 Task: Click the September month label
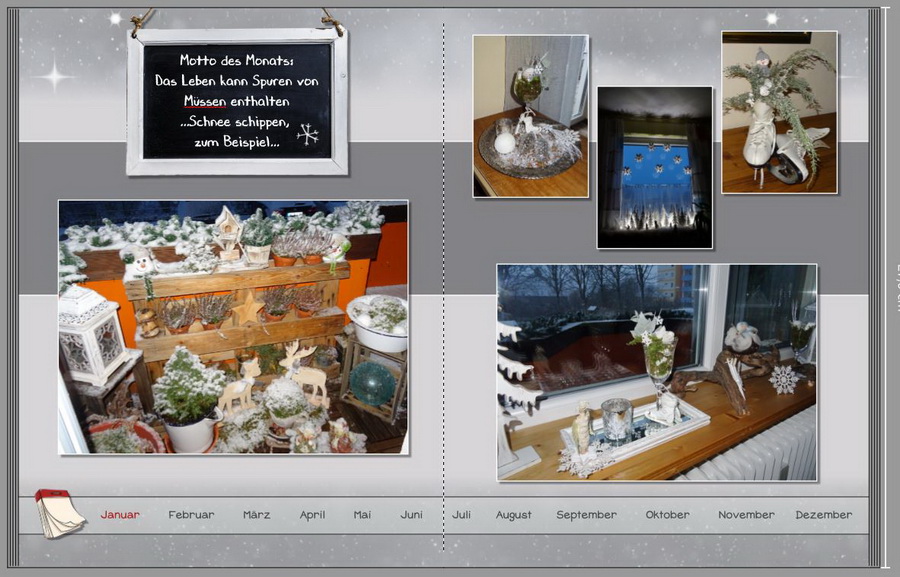point(587,515)
